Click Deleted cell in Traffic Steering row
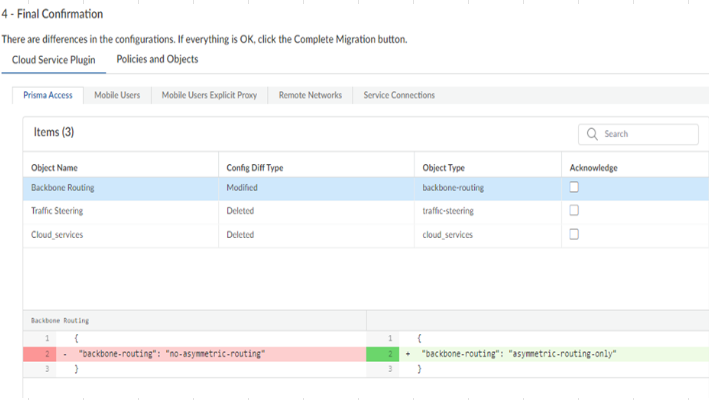The width and height of the screenshot is (709, 400). coord(240,211)
